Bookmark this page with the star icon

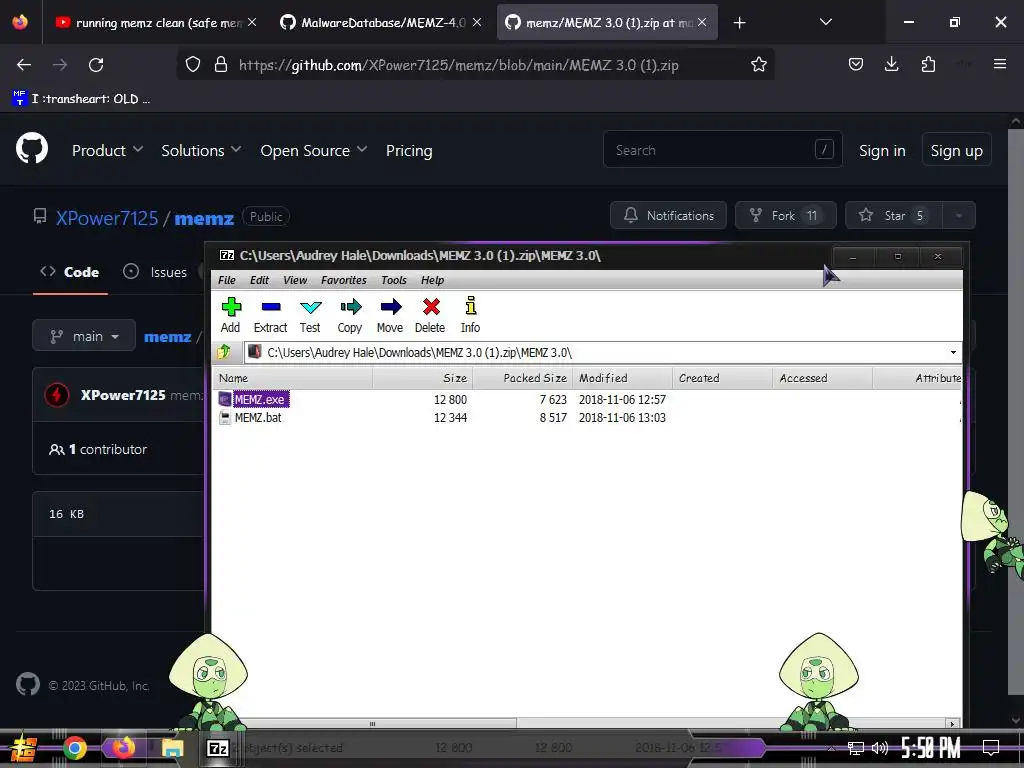click(x=758, y=65)
